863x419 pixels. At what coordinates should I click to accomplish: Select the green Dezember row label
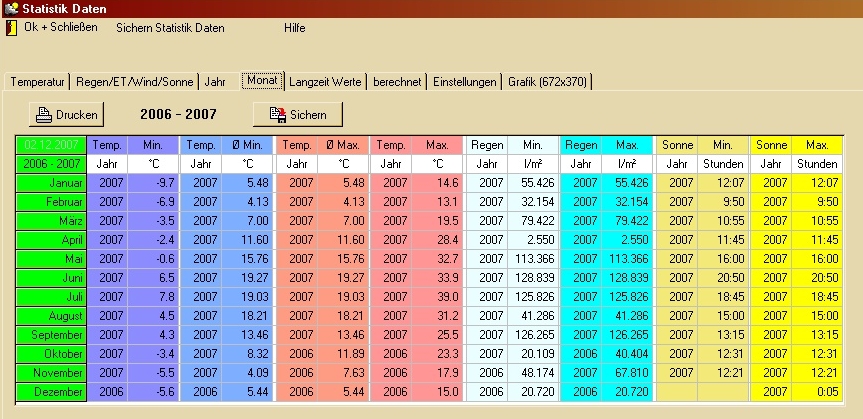tap(50, 391)
